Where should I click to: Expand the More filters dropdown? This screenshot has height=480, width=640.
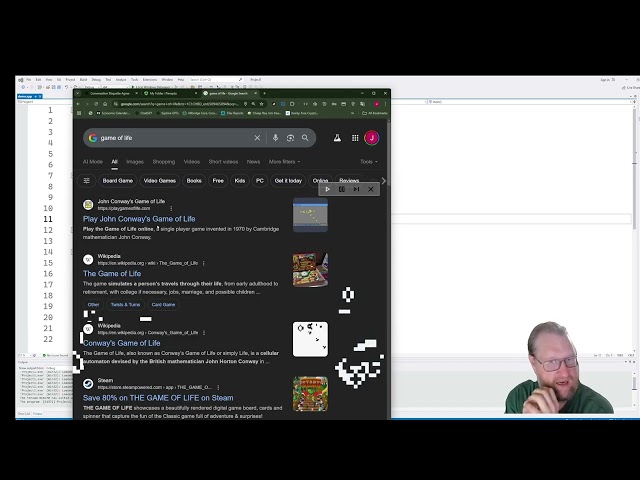pos(284,162)
